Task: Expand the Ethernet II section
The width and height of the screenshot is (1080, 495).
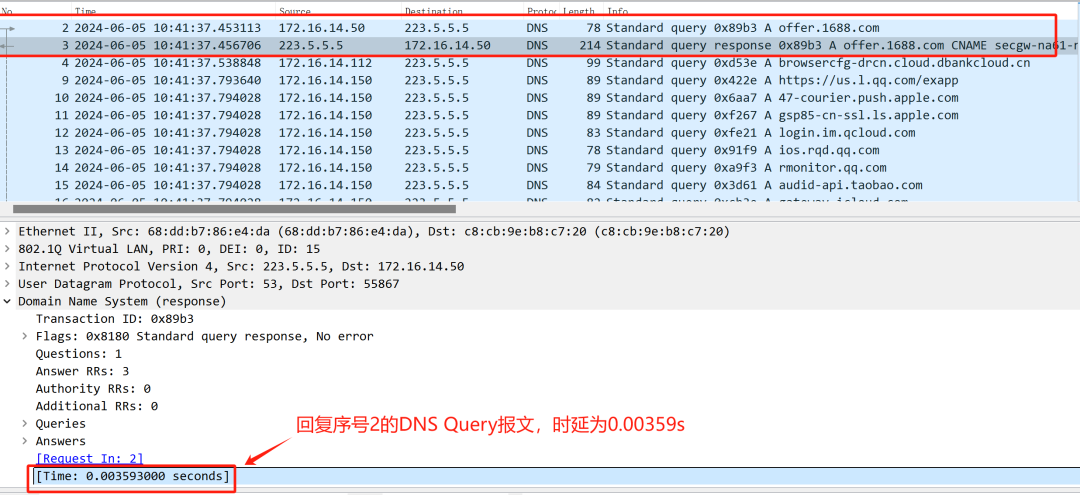Action: (x=9, y=232)
